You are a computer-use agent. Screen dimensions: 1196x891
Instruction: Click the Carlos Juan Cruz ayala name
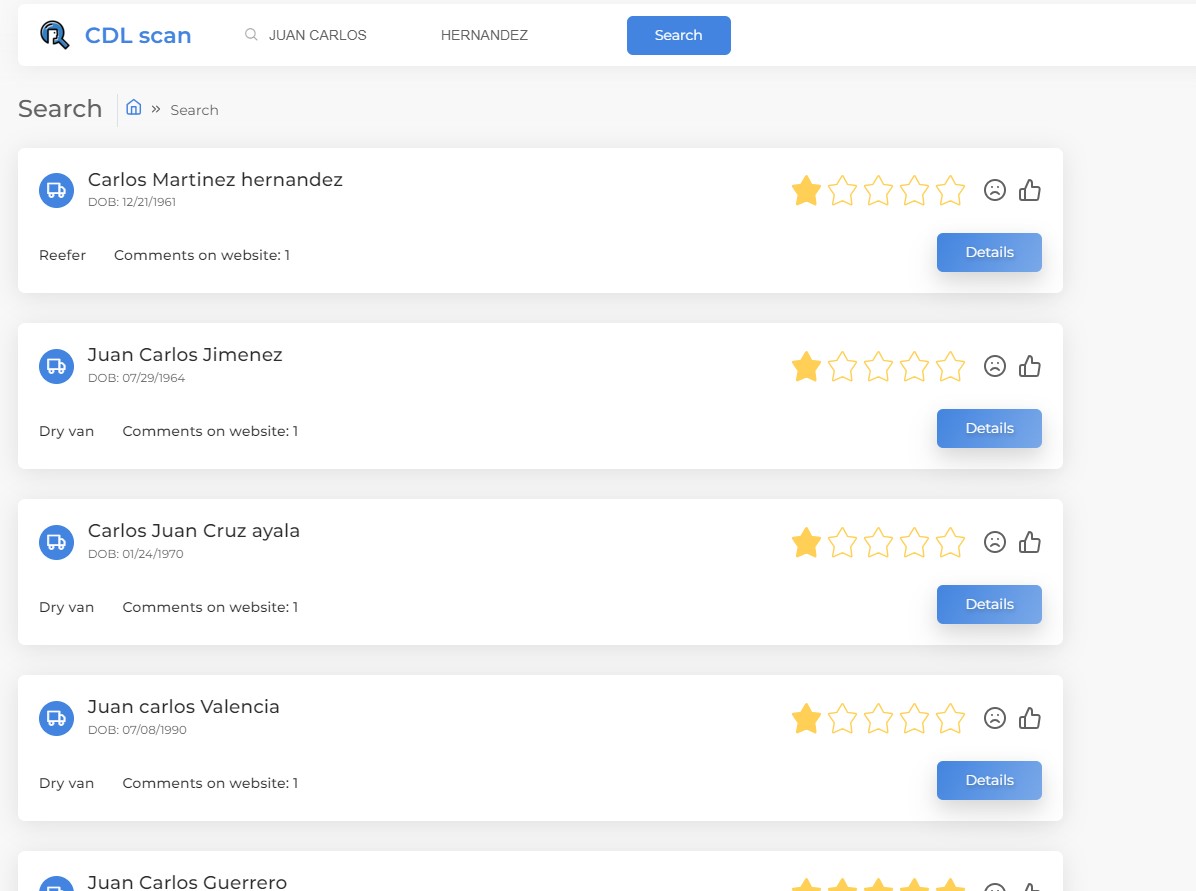(194, 531)
